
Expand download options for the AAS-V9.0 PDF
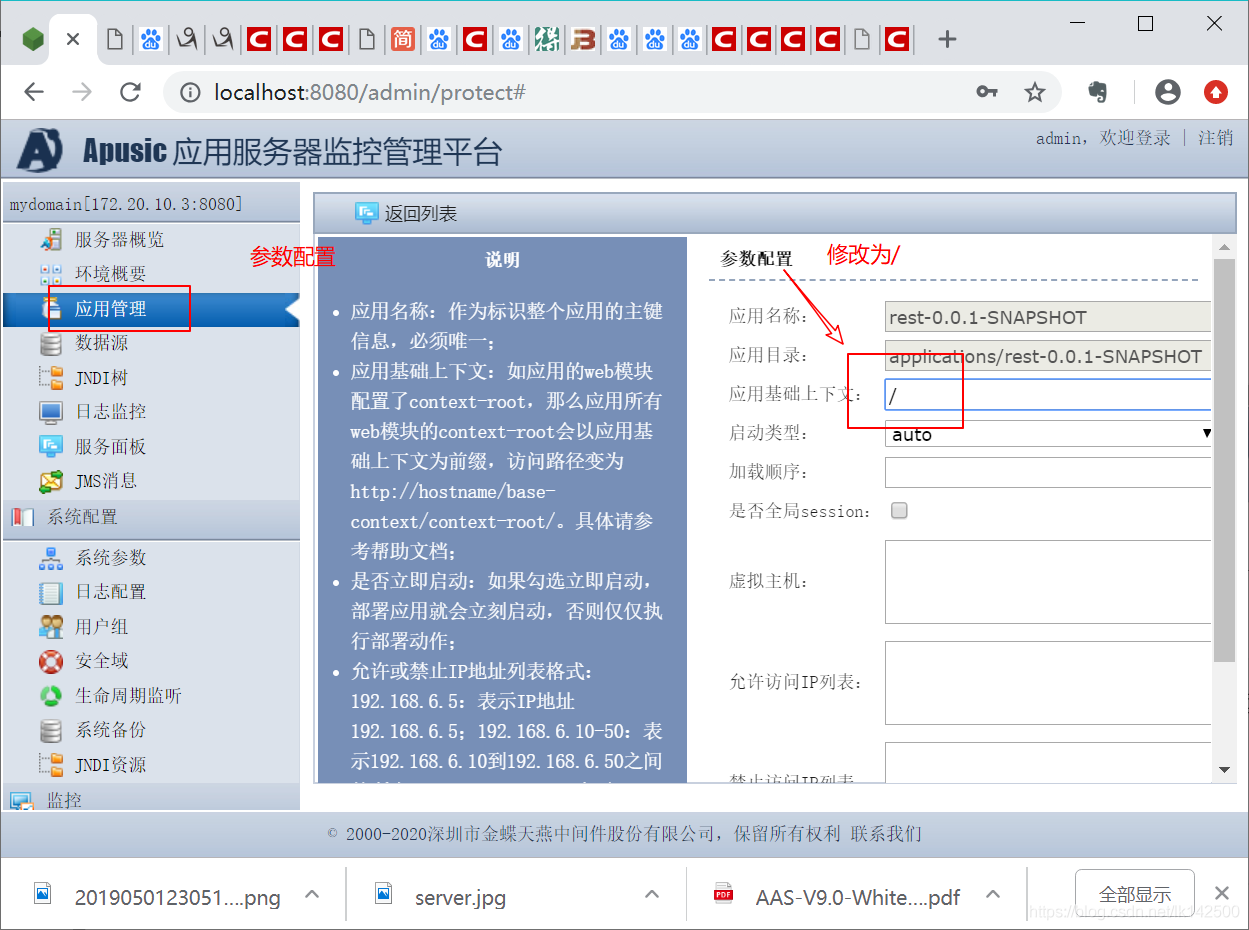pyautogui.click(x=993, y=894)
